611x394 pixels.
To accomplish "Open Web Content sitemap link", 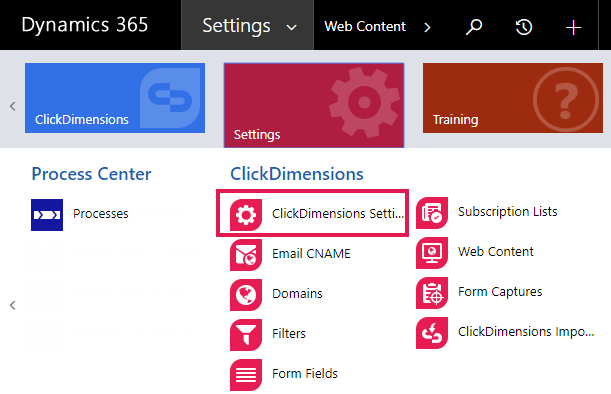I will 495,252.
